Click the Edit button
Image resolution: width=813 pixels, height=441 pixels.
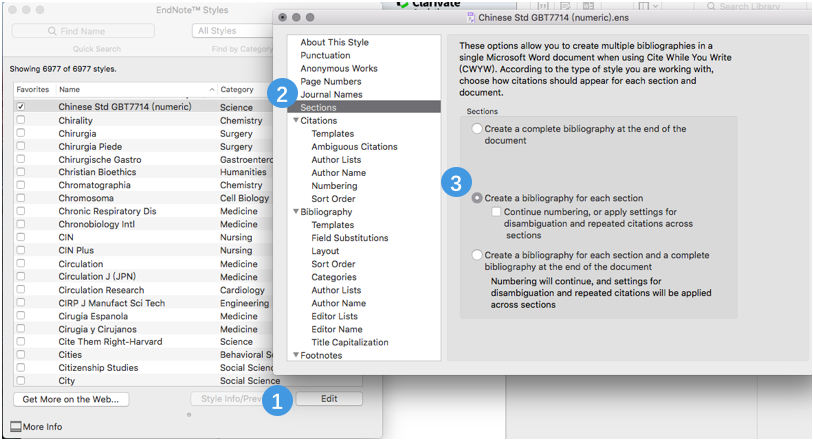pos(328,399)
